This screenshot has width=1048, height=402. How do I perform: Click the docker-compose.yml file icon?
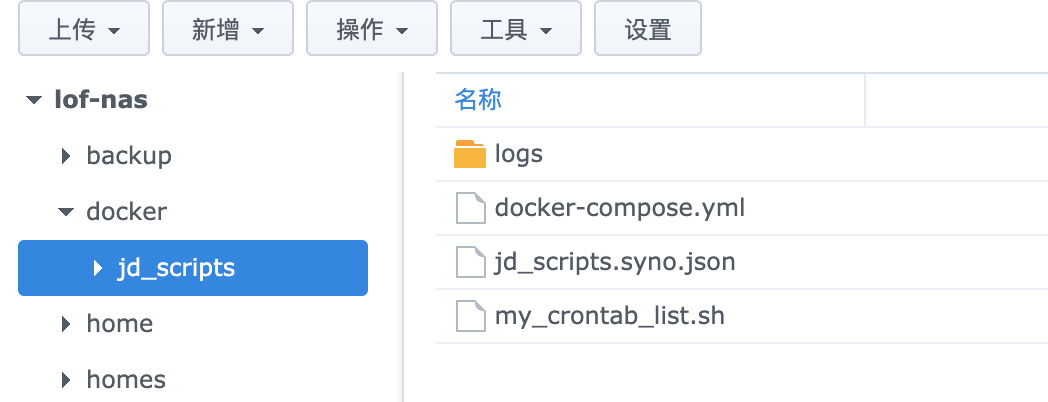(470, 208)
